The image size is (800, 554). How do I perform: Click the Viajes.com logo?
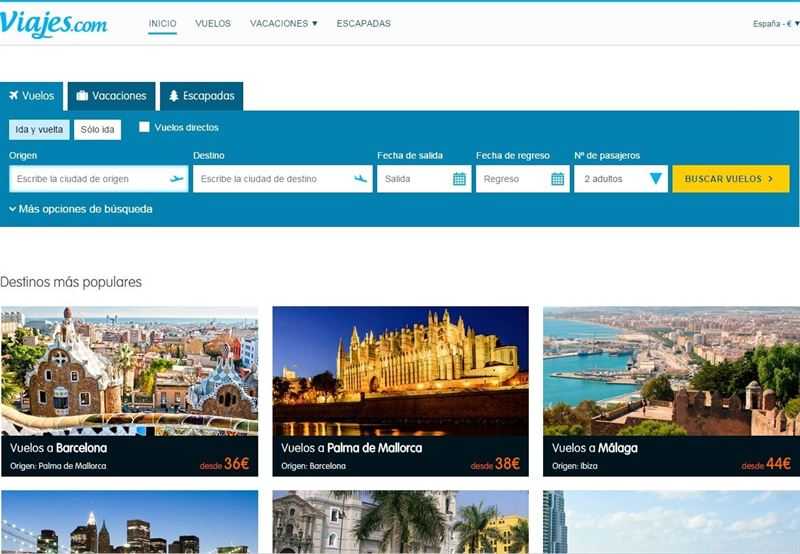coord(53,23)
